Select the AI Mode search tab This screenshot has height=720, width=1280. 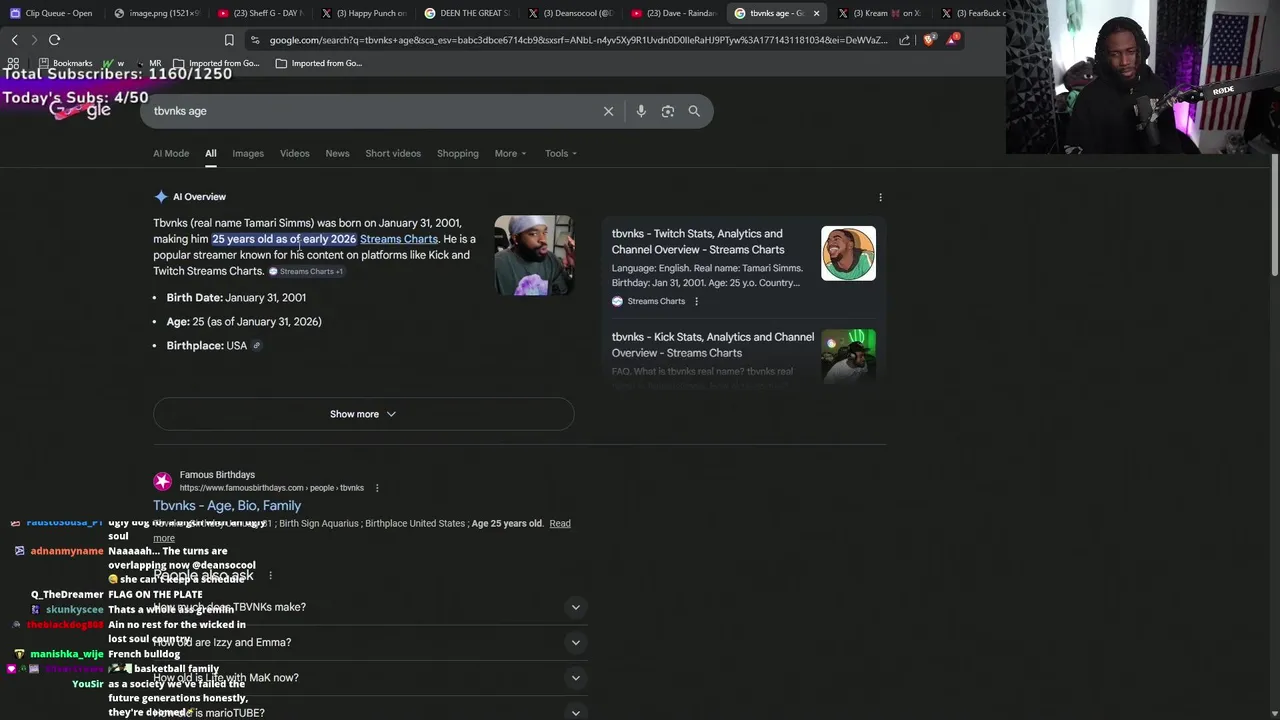click(171, 153)
